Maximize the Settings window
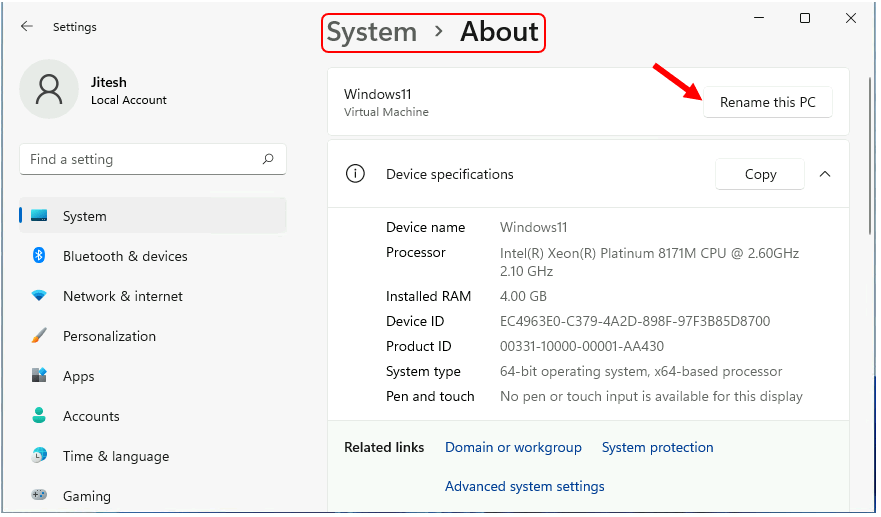881x517 pixels. coord(805,18)
